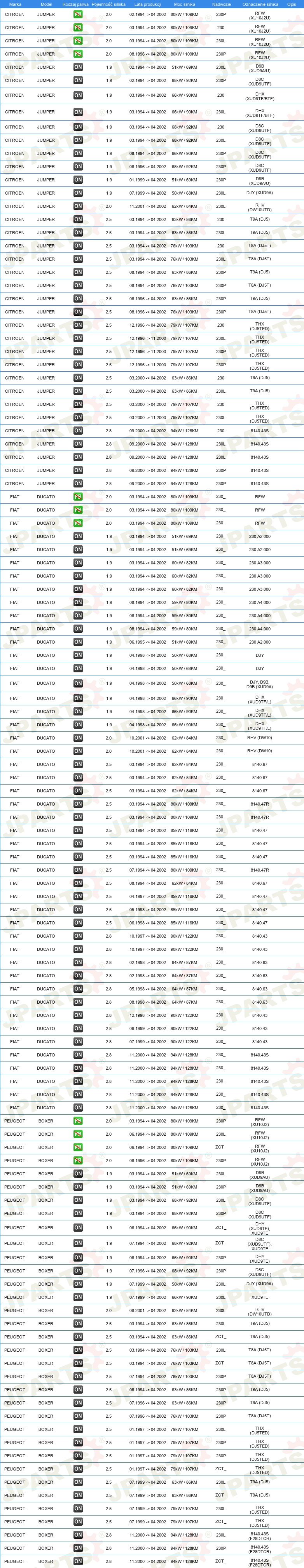Click diesel ON icon in Peugeot 08.2001 RHV row
This screenshot has height=1568, width=304.
click(x=78, y=1310)
